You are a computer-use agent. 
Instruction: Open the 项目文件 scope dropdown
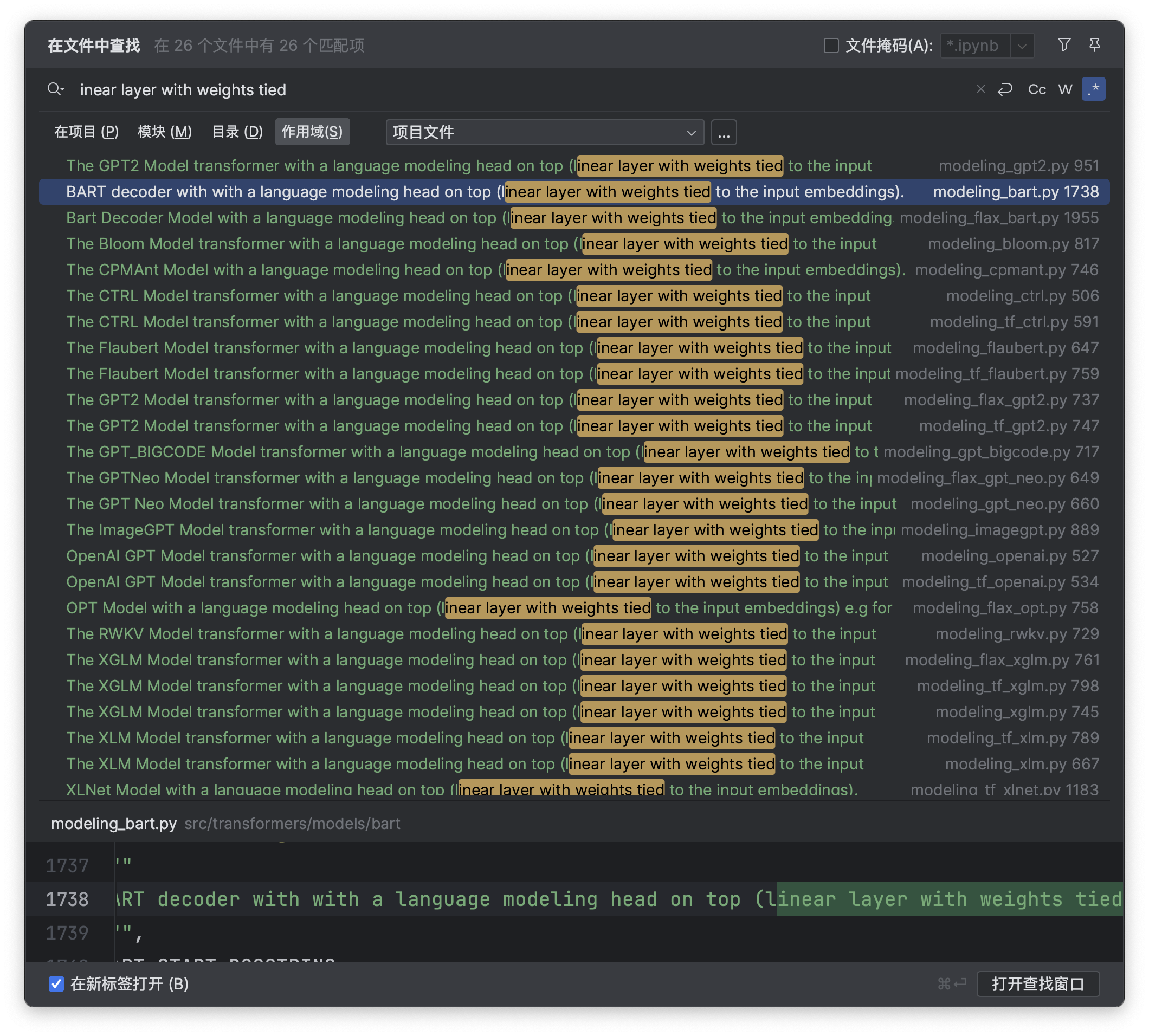(x=544, y=132)
